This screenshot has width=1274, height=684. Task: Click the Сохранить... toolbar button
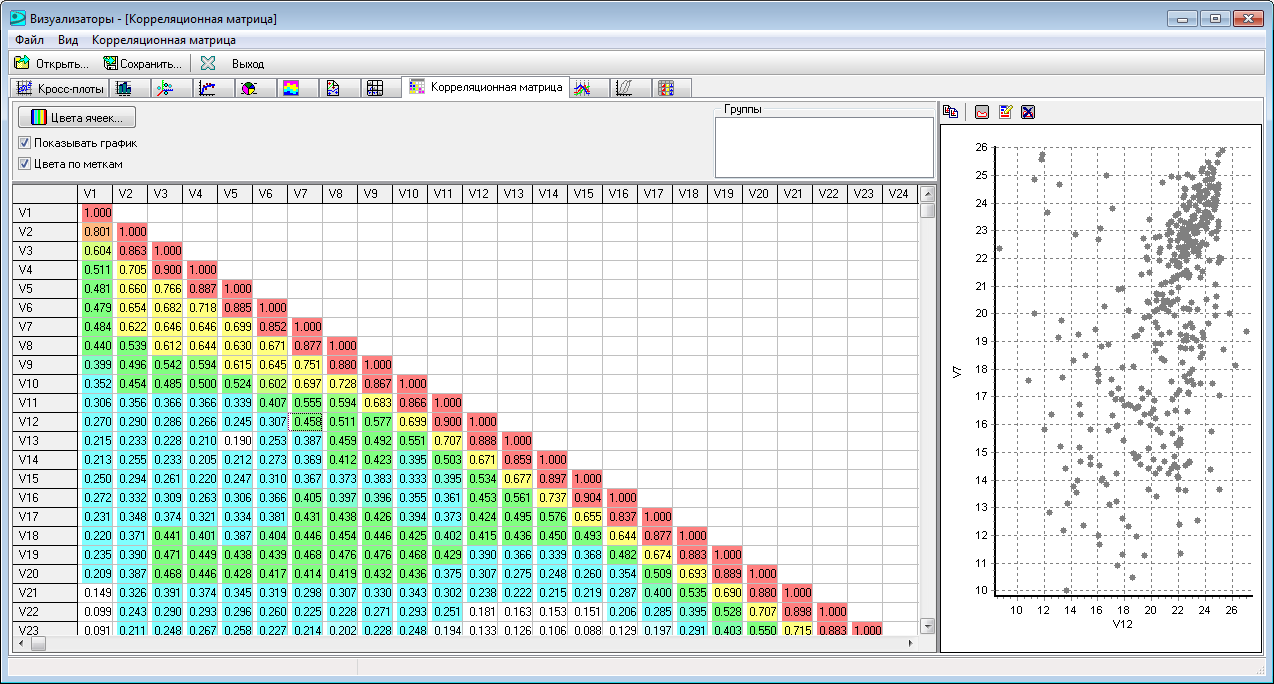point(144,63)
